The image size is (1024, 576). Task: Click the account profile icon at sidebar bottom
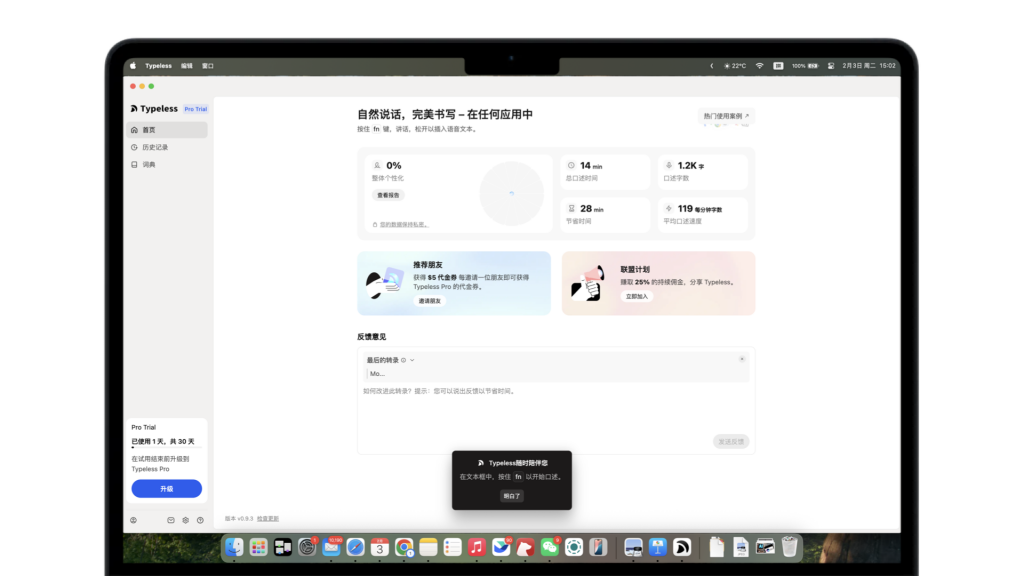tap(133, 520)
